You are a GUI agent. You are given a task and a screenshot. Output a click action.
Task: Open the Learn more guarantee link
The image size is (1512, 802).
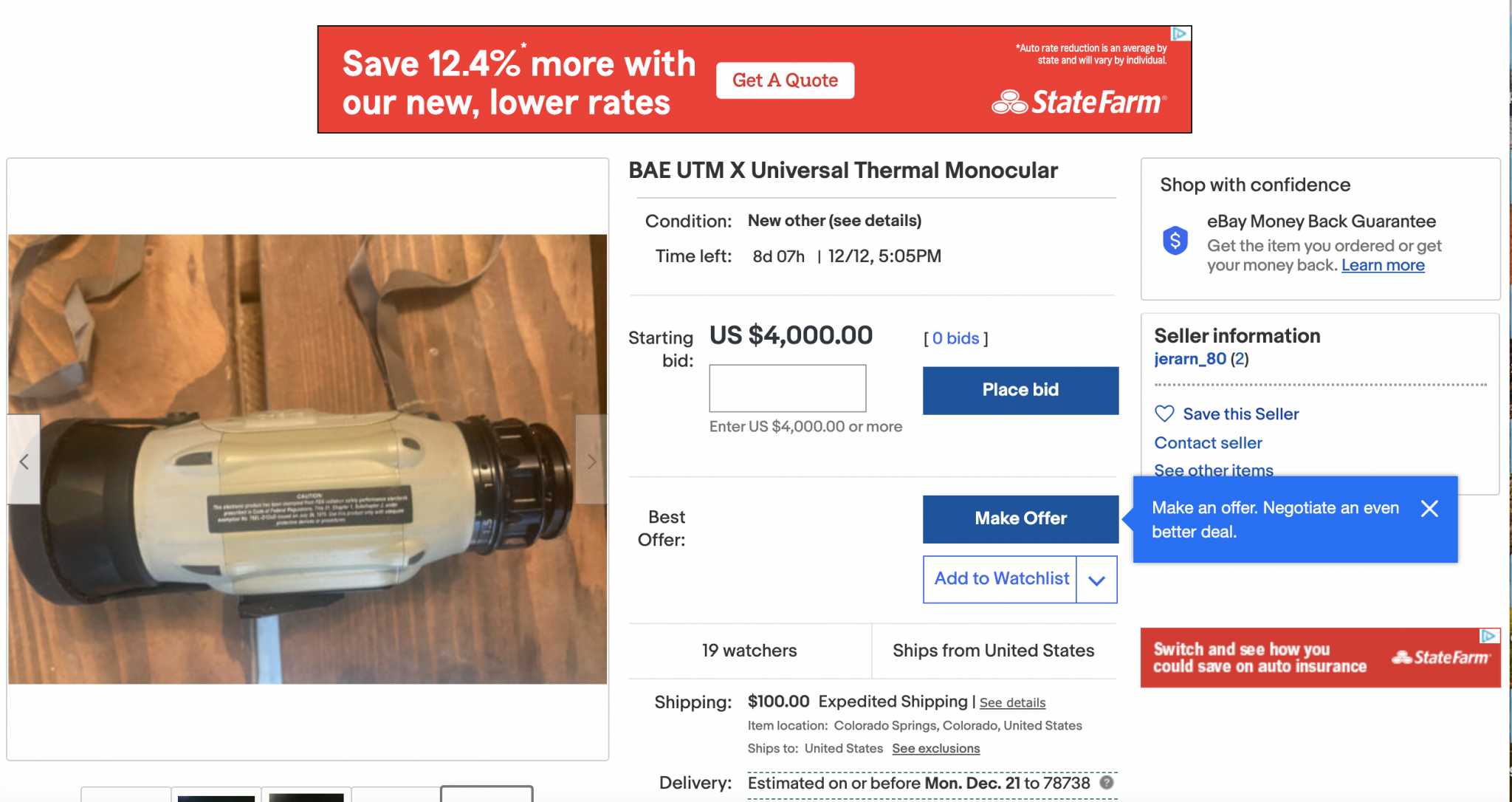click(1383, 265)
